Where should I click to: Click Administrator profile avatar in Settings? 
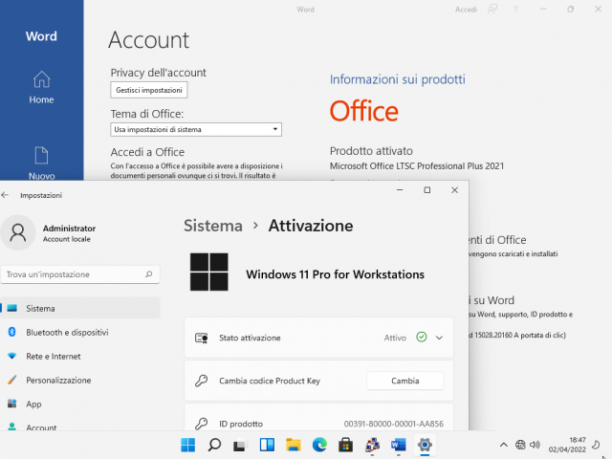[x=18, y=233]
